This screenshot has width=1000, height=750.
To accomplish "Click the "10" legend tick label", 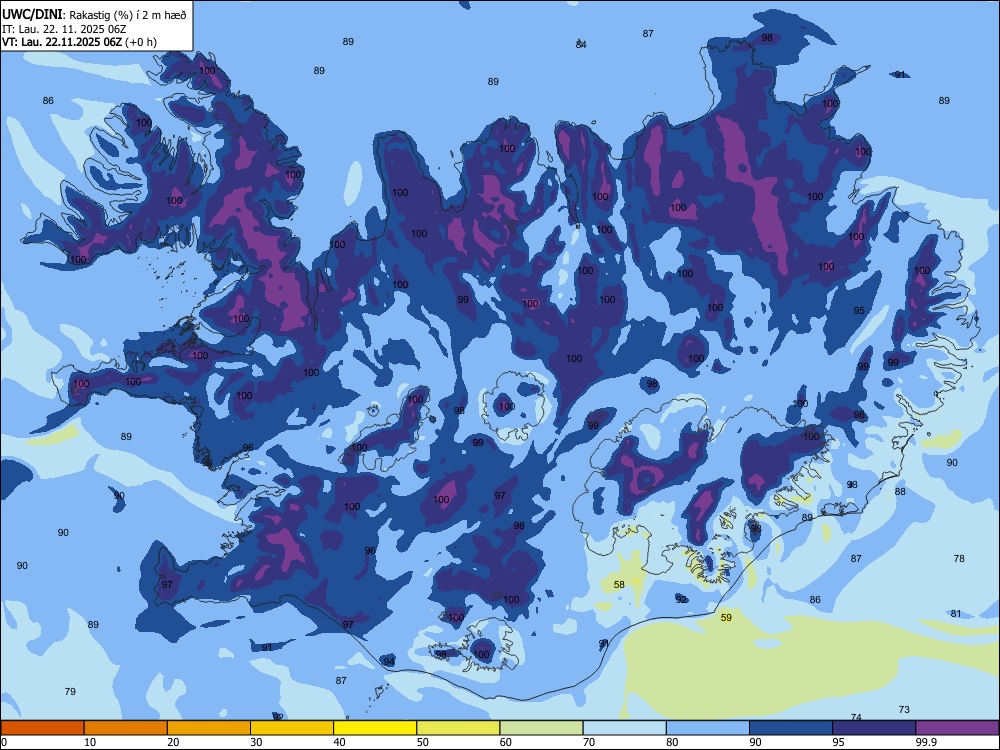I will pyautogui.click(x=90, y=742).
